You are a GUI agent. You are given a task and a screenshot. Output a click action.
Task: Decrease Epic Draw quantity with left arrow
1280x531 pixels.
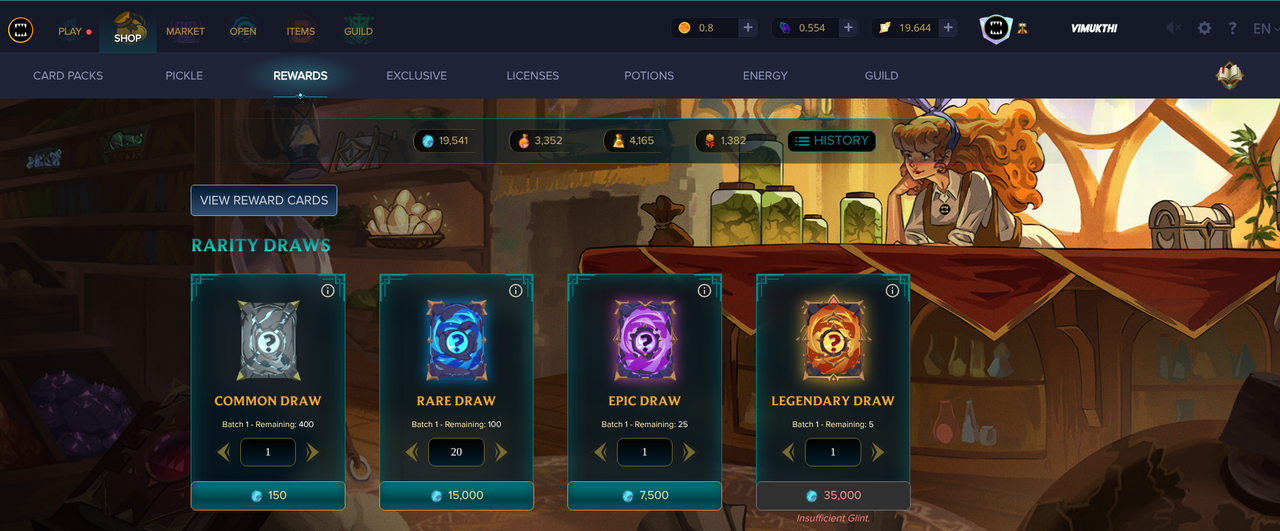600,452
